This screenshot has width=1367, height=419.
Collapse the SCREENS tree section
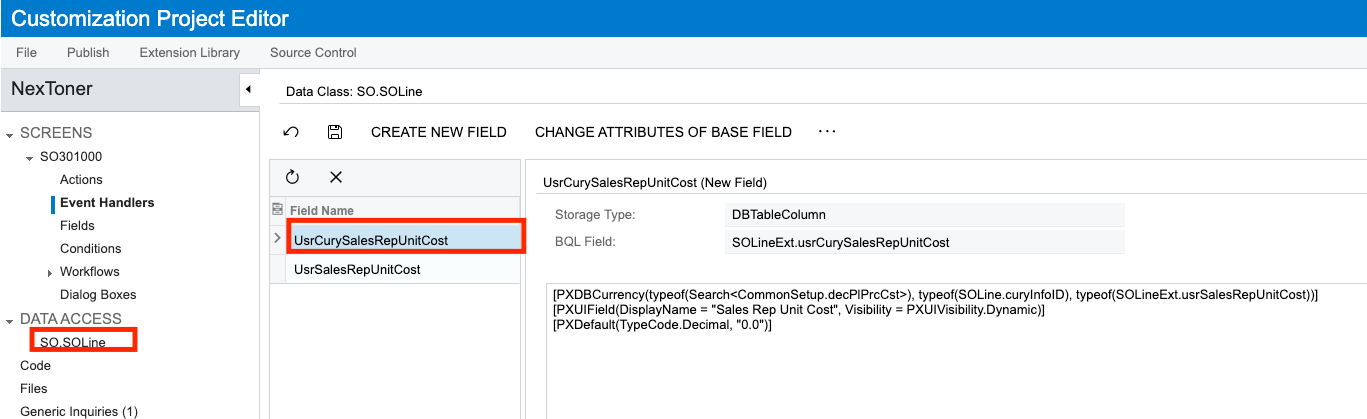click(x=10, y=134)
